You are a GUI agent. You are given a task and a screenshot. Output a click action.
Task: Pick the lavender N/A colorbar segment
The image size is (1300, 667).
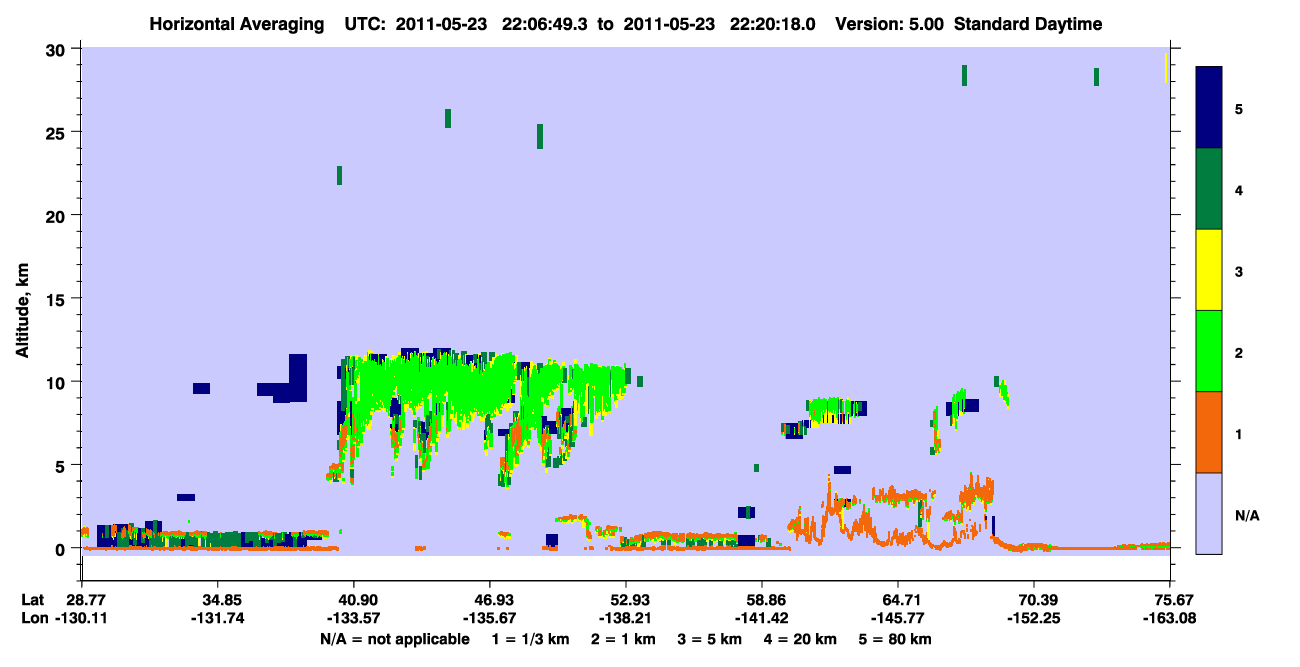click(1209, 513)
